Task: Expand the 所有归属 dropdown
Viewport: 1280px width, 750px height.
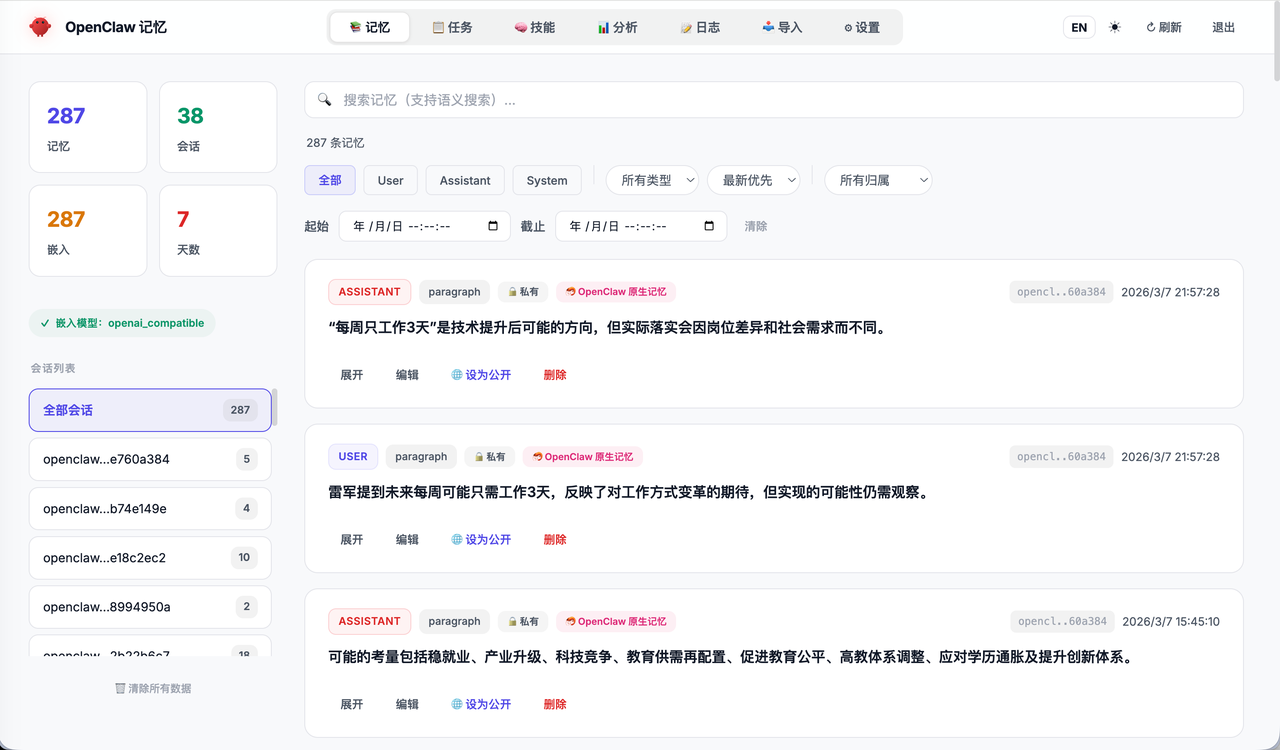Action: (878, 180)
